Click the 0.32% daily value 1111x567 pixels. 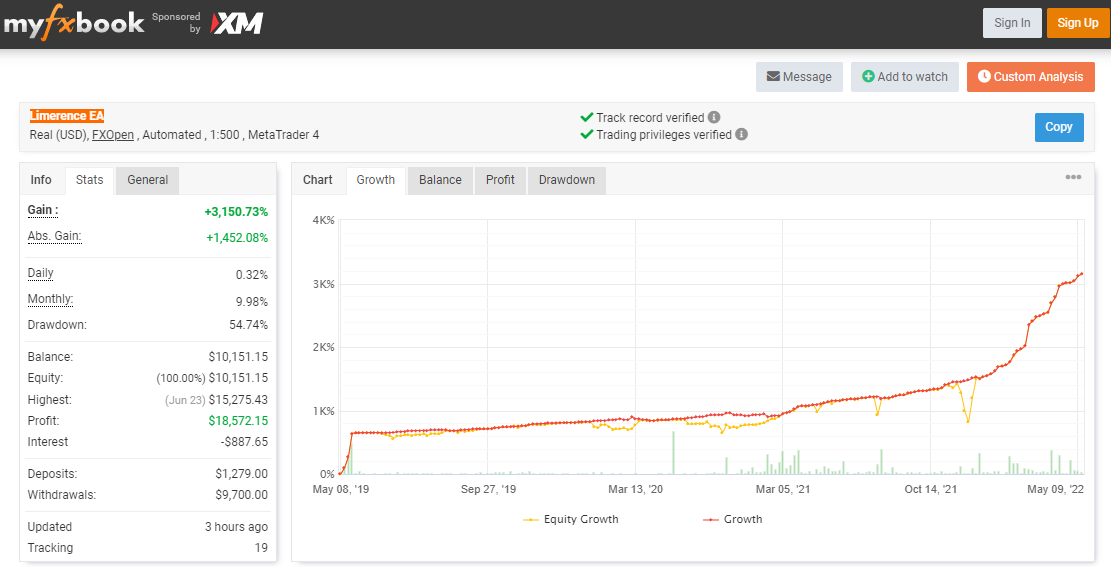(x=252, y=275)
